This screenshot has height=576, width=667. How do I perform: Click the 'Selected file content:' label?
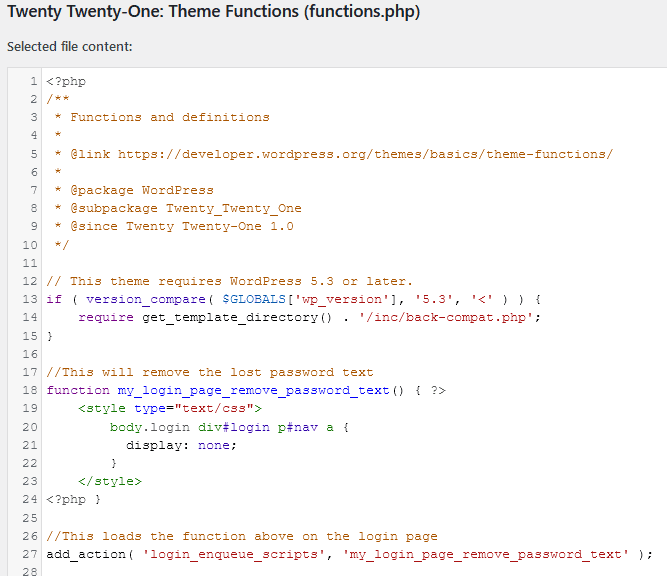tap(69, 47)
